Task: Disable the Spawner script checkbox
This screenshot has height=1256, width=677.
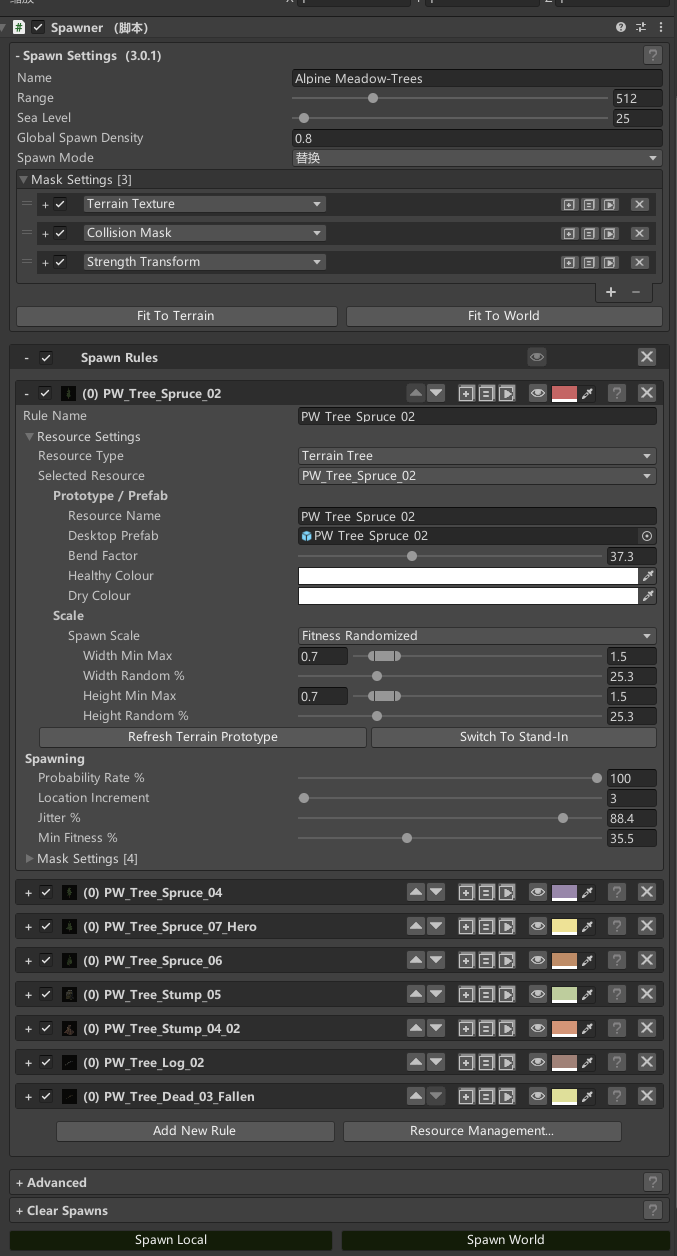Action: [38, 27]
